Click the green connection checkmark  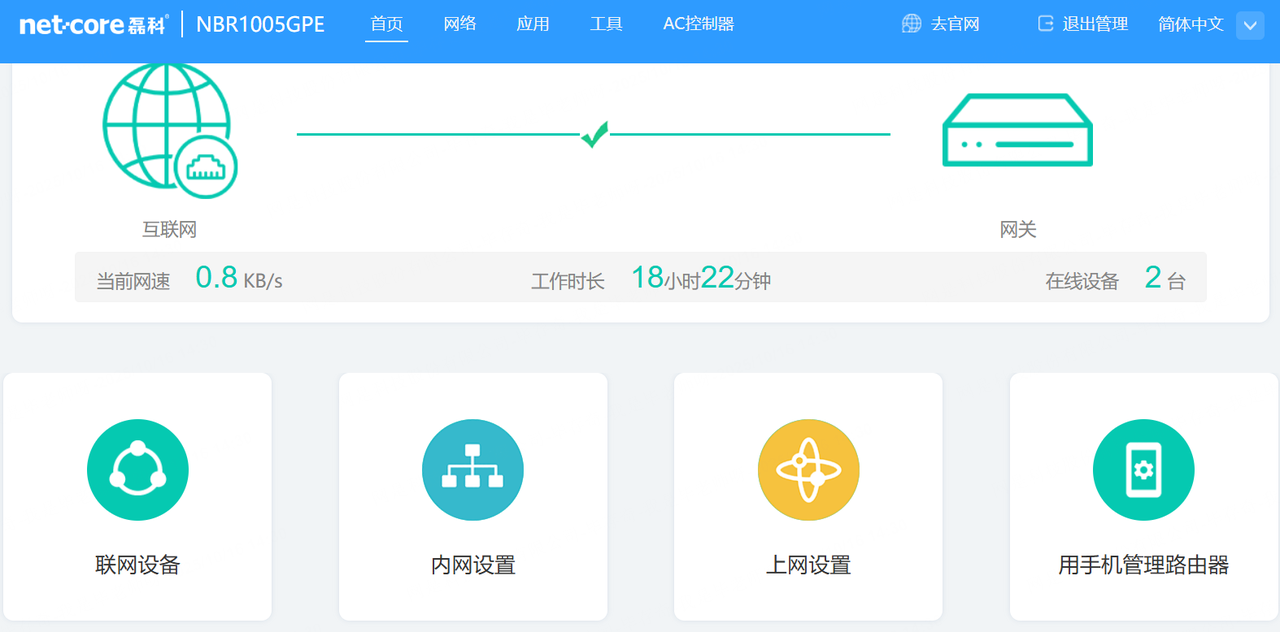click(x=594, y=134)
